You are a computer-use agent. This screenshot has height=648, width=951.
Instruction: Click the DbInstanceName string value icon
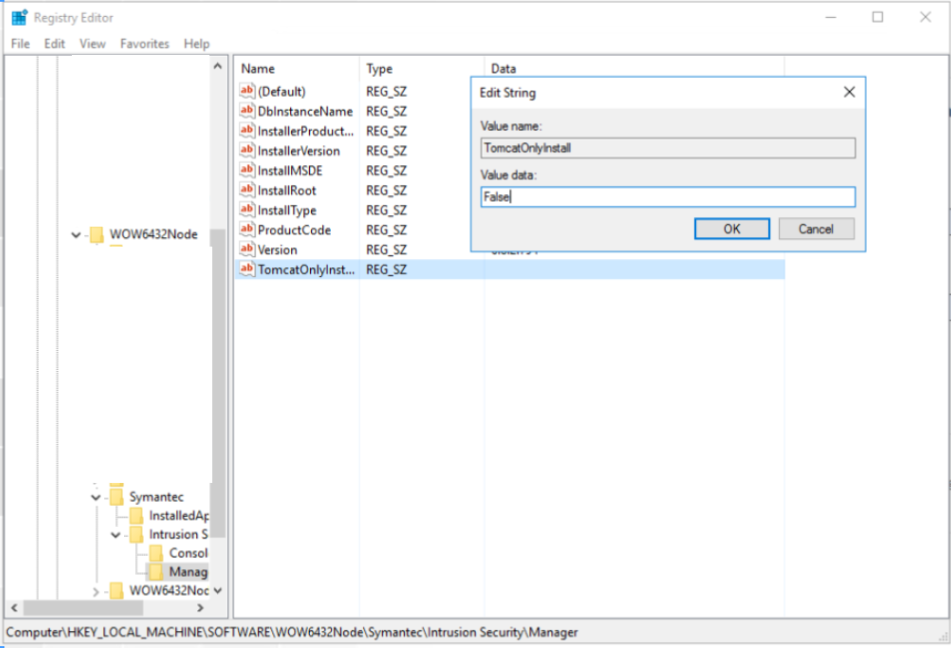247,111
